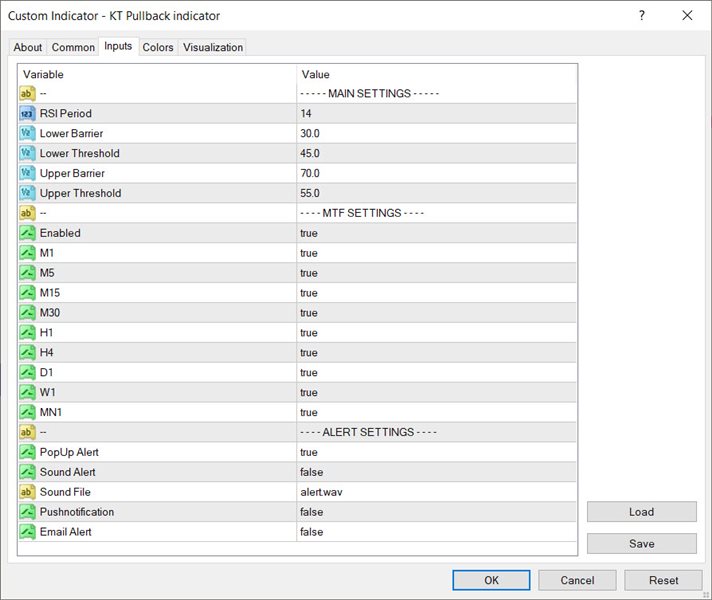Click the Reset button

[663, 580]
